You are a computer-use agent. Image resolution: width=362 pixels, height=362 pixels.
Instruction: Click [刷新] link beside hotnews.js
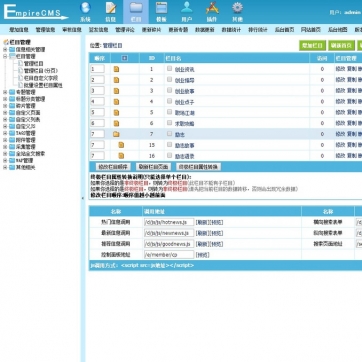[202, 222]
